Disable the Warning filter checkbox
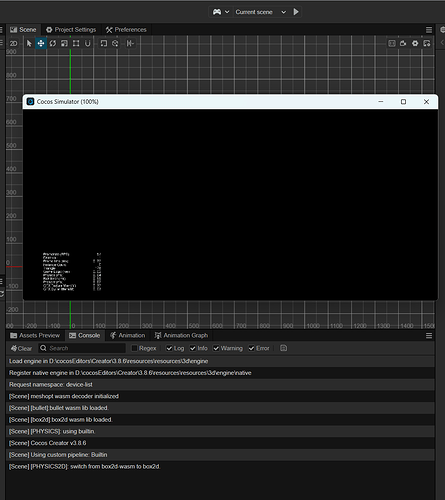 click(x=216, y=348)
